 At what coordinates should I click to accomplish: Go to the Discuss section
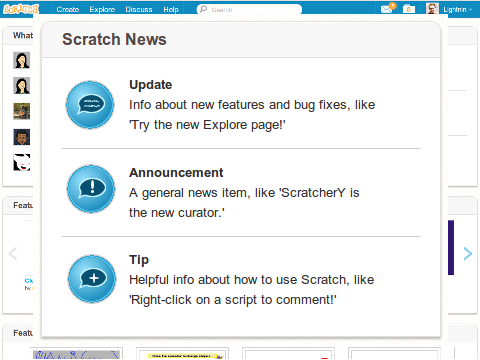(139, 10)
